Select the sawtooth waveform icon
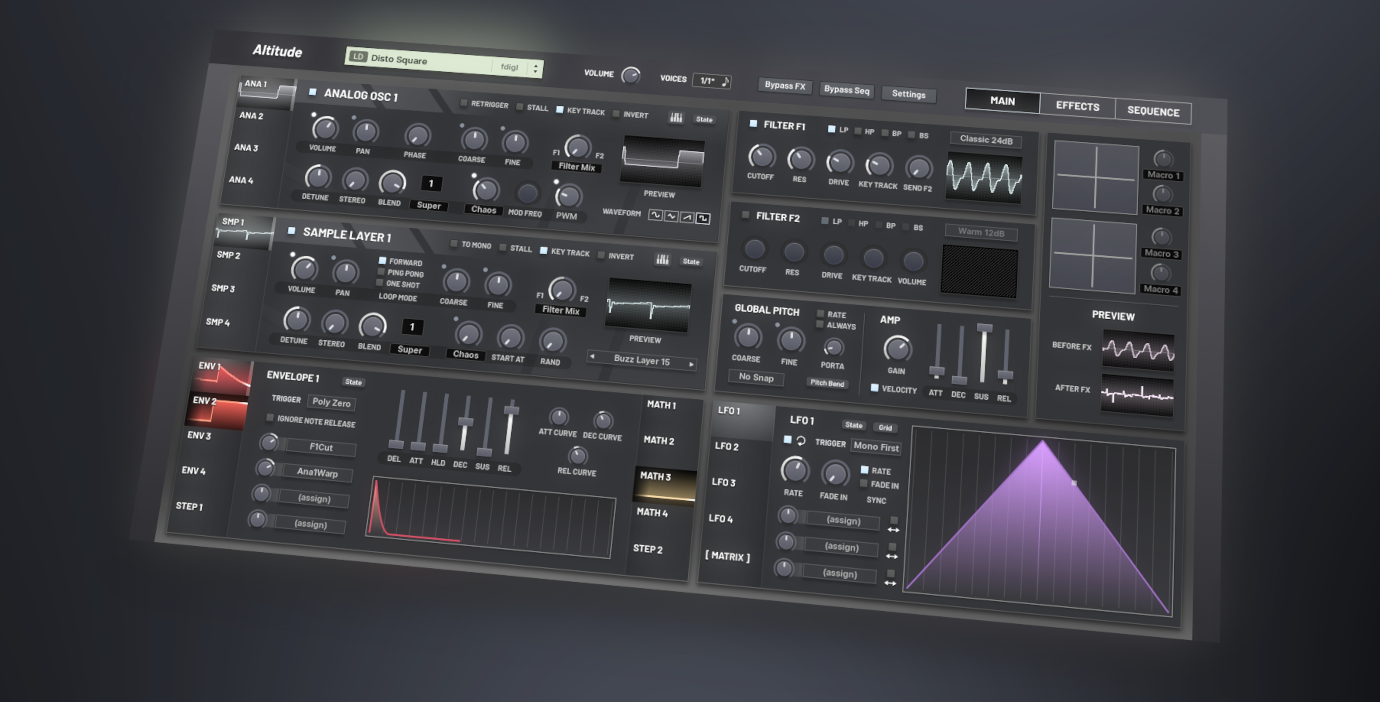The height and width of the screenshot is (702, 1380). pyautogui.click(x=687, y=217)
